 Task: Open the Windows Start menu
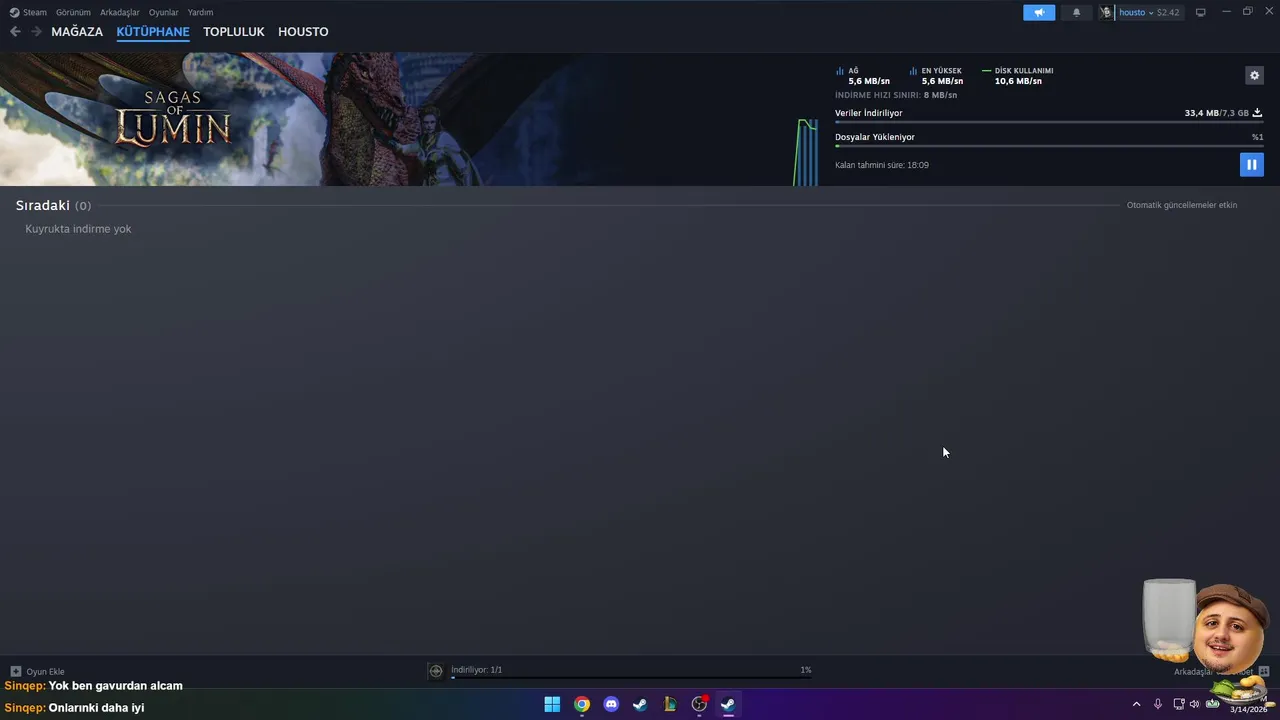[x=552, y=704]
